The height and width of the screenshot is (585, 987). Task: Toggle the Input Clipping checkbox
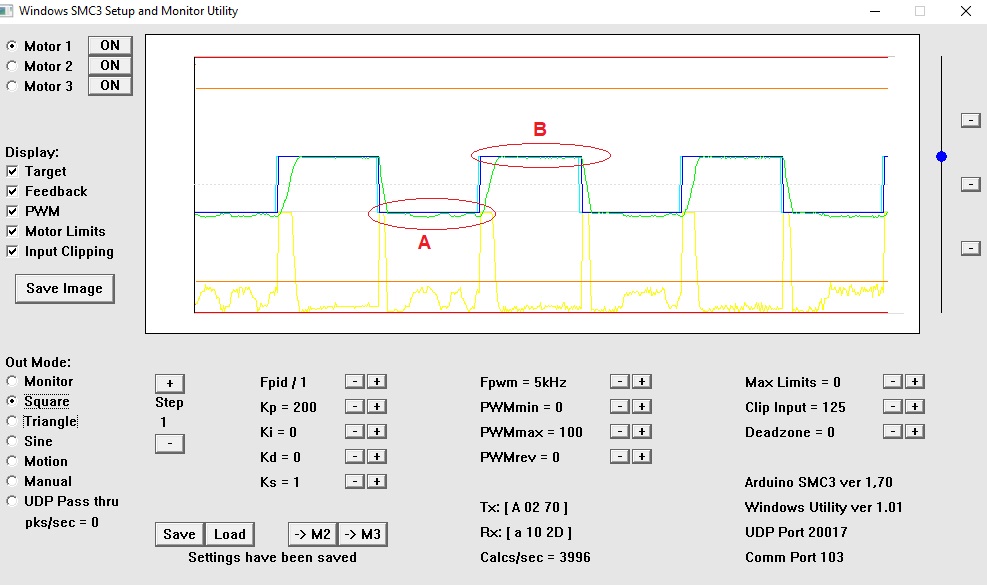(x=12, y=251)
